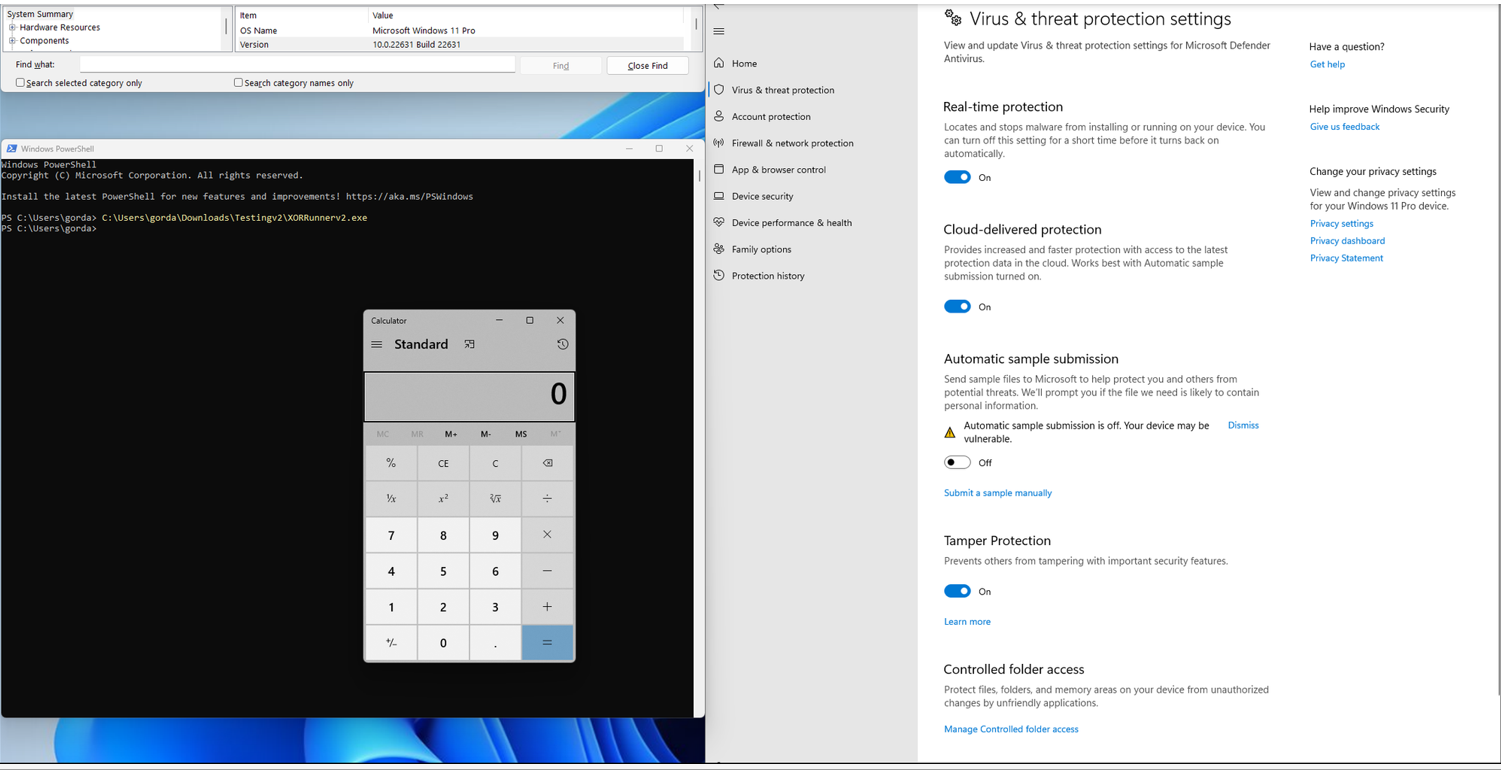Check Search category names only
The height and width of the screenshot is (770, 1501).
238,83
